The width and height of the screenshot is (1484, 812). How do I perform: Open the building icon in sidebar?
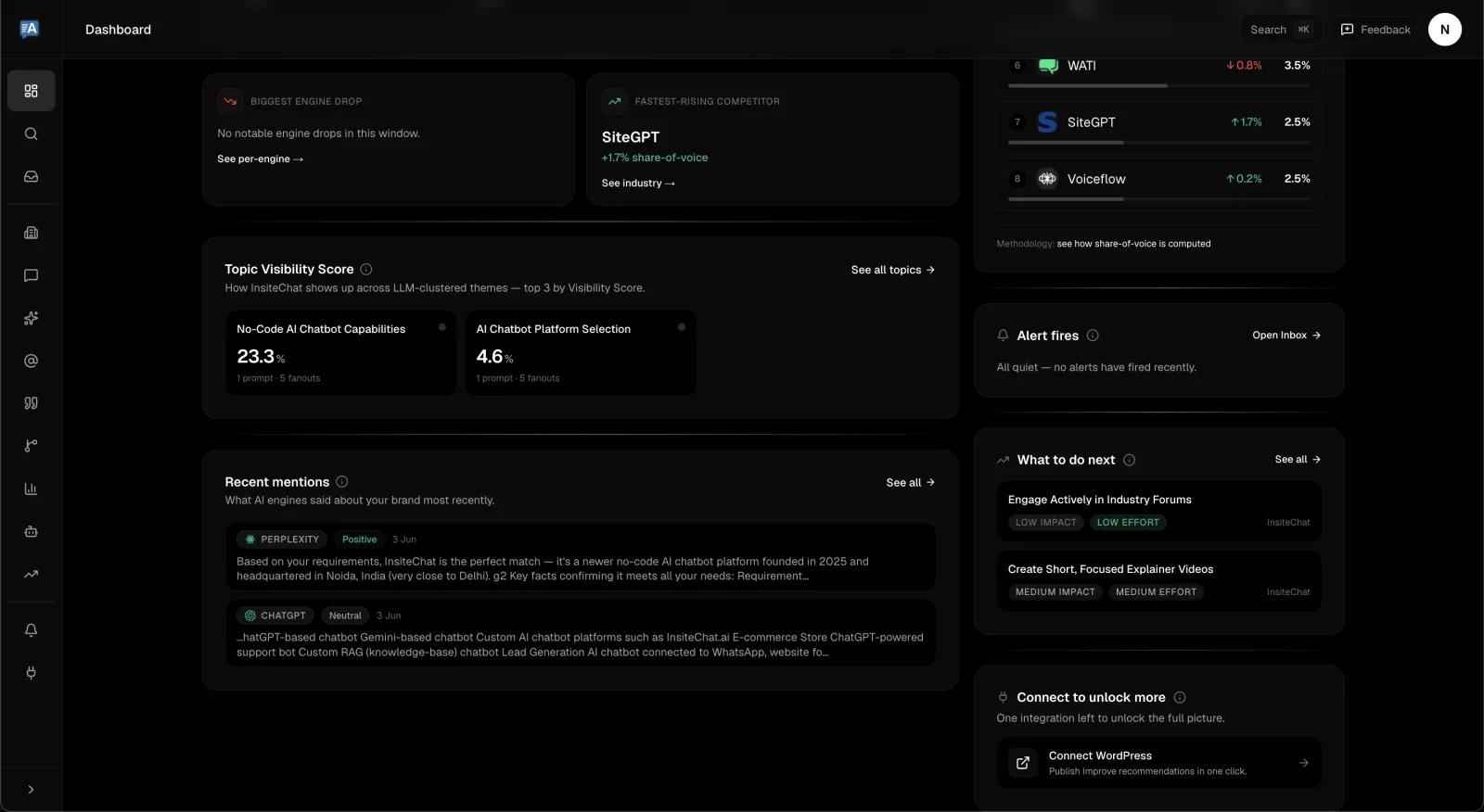pyautogui.click(x=31, y=233)
